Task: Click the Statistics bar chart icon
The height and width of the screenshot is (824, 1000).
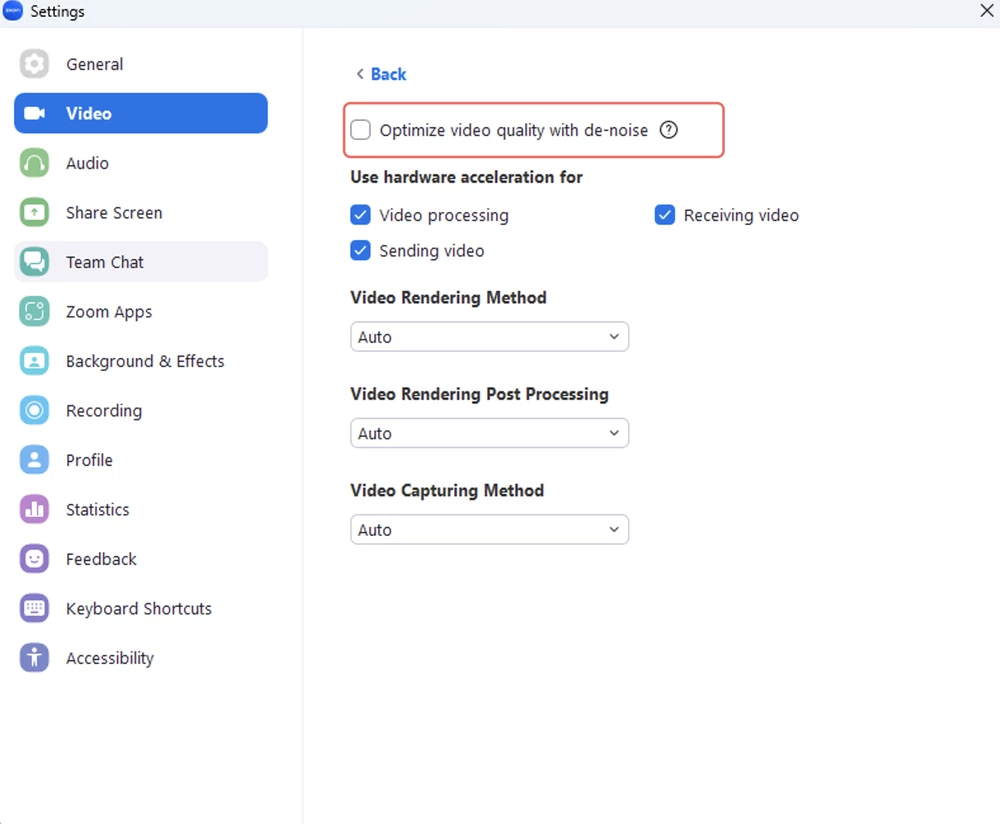Action: point(34,510)
